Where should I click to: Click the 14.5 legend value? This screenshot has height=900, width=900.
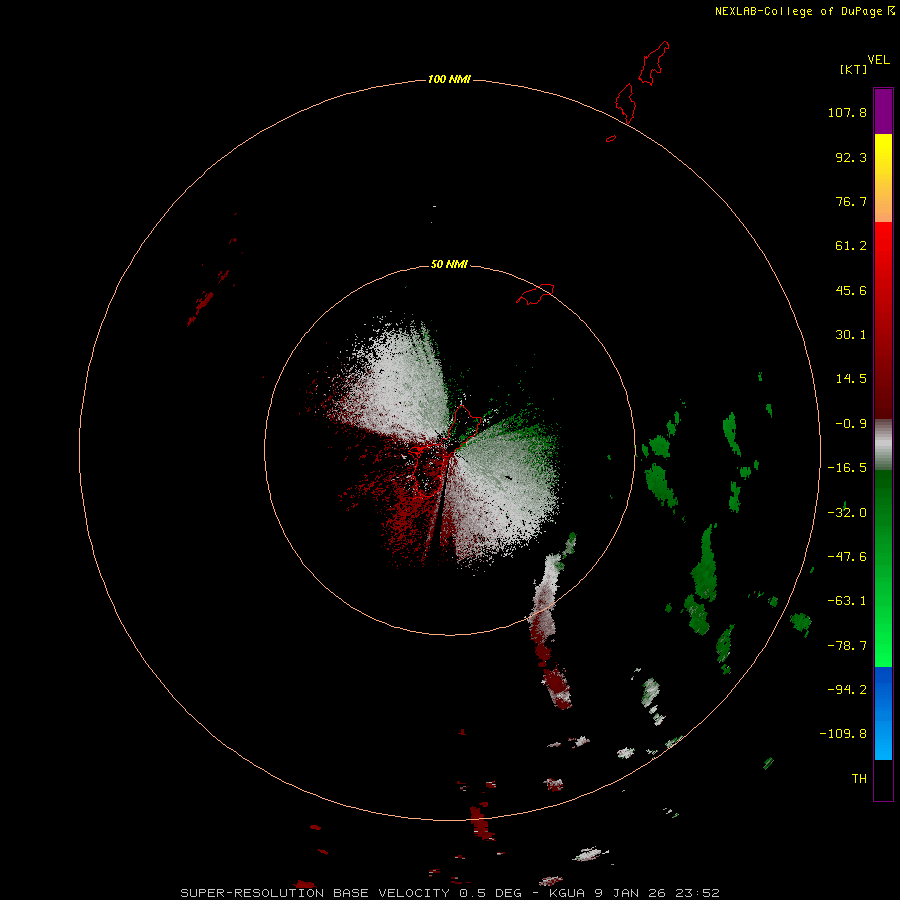tap(851, 379)
